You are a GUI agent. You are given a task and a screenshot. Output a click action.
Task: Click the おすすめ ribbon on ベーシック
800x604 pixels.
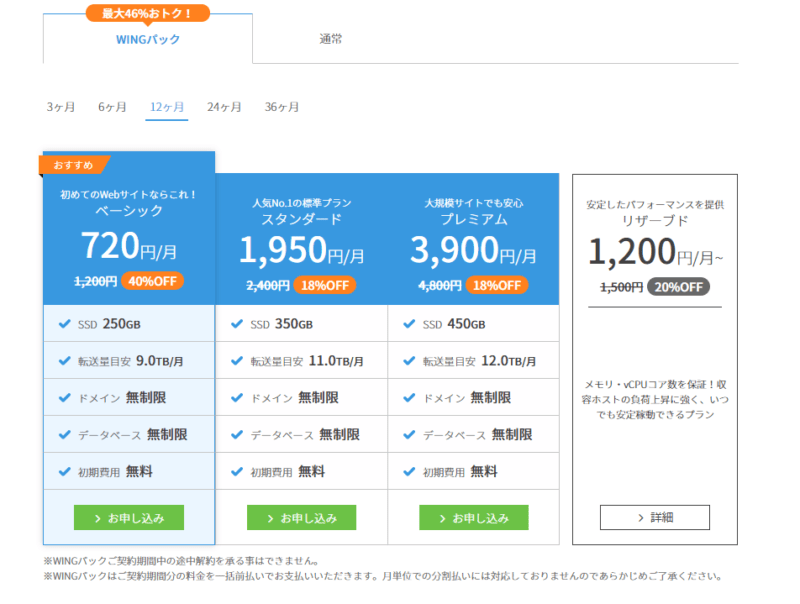click(74, 165)
